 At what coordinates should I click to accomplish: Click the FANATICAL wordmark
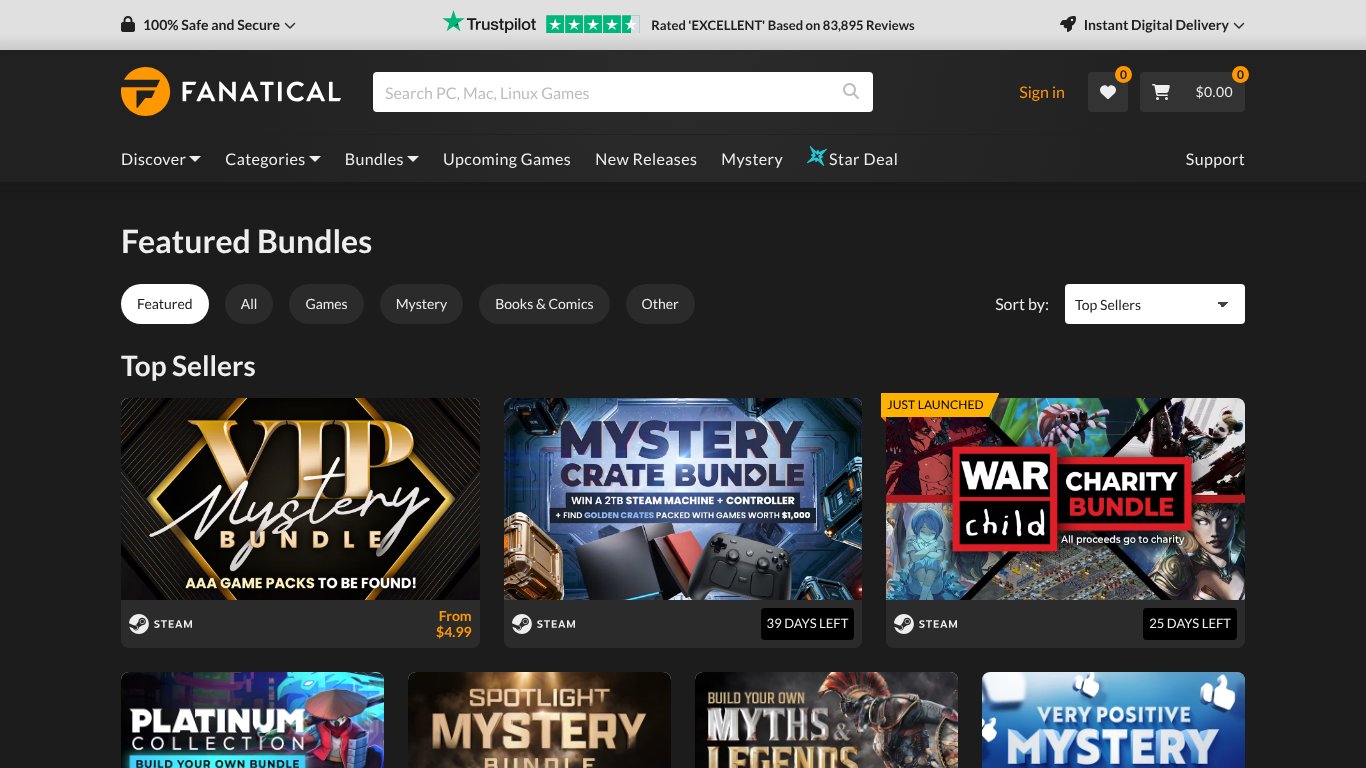pos(261,92)
